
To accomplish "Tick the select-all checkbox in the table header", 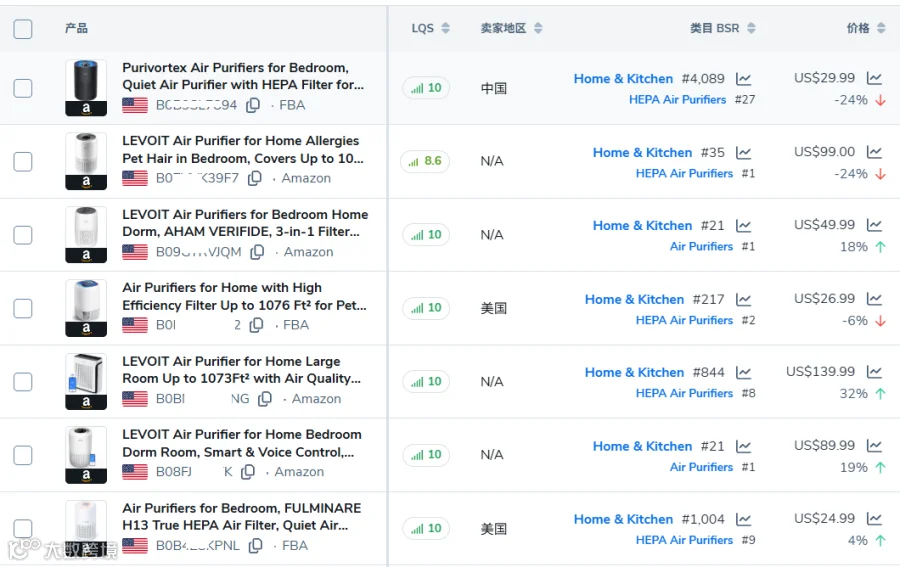I will 23,29.
